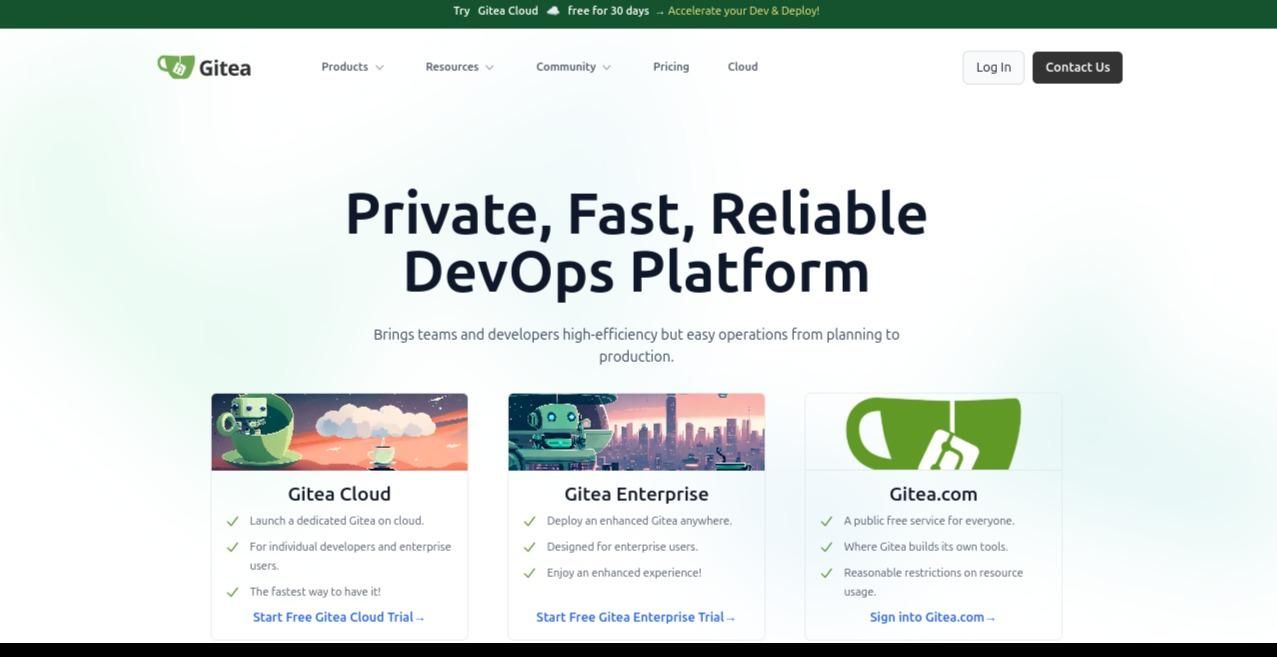Click the cloud emoji in top banner
The width and height of the screenshot is (1277, 657).
tap(553, 11)
